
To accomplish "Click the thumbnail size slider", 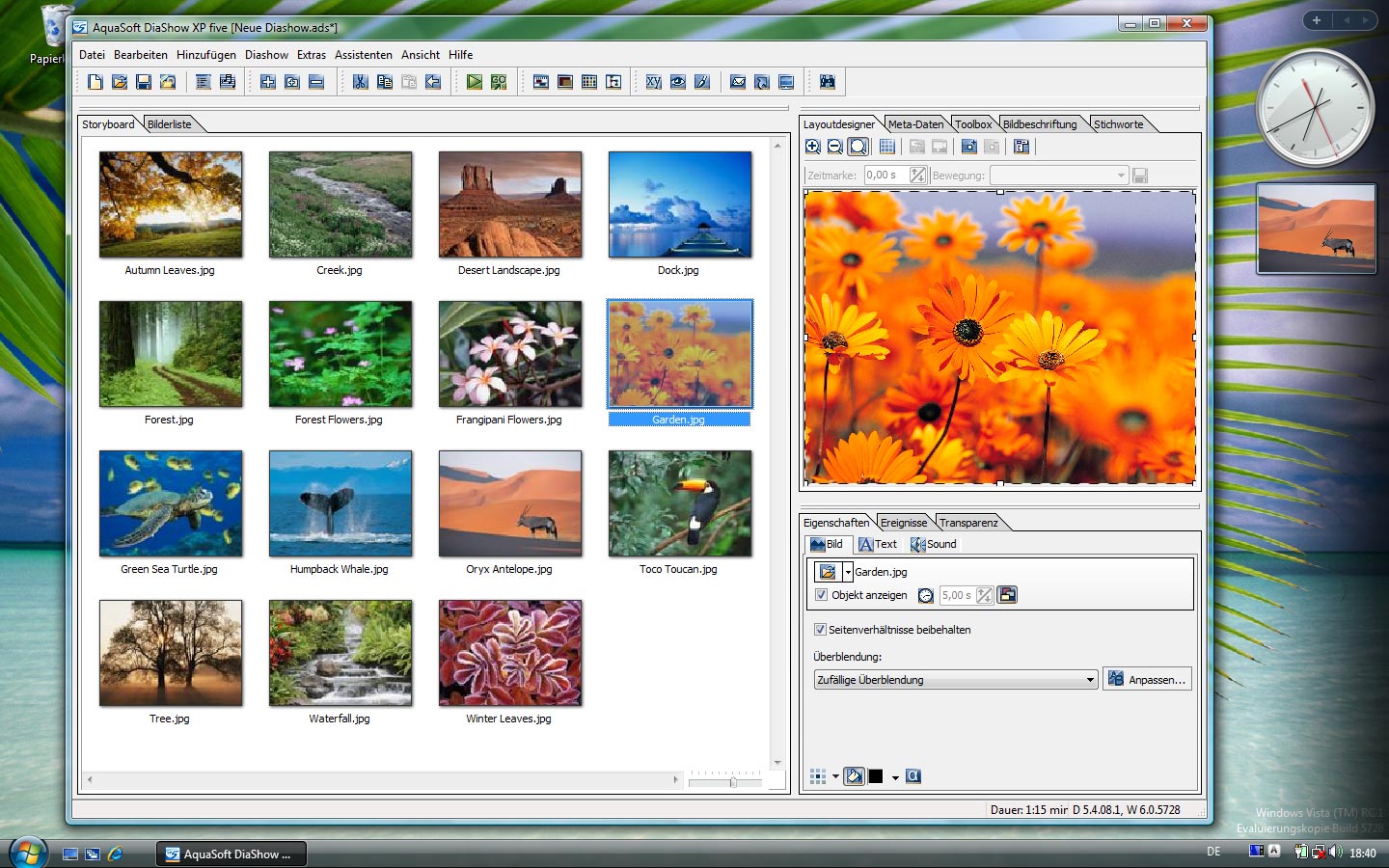I will point(732,782).
